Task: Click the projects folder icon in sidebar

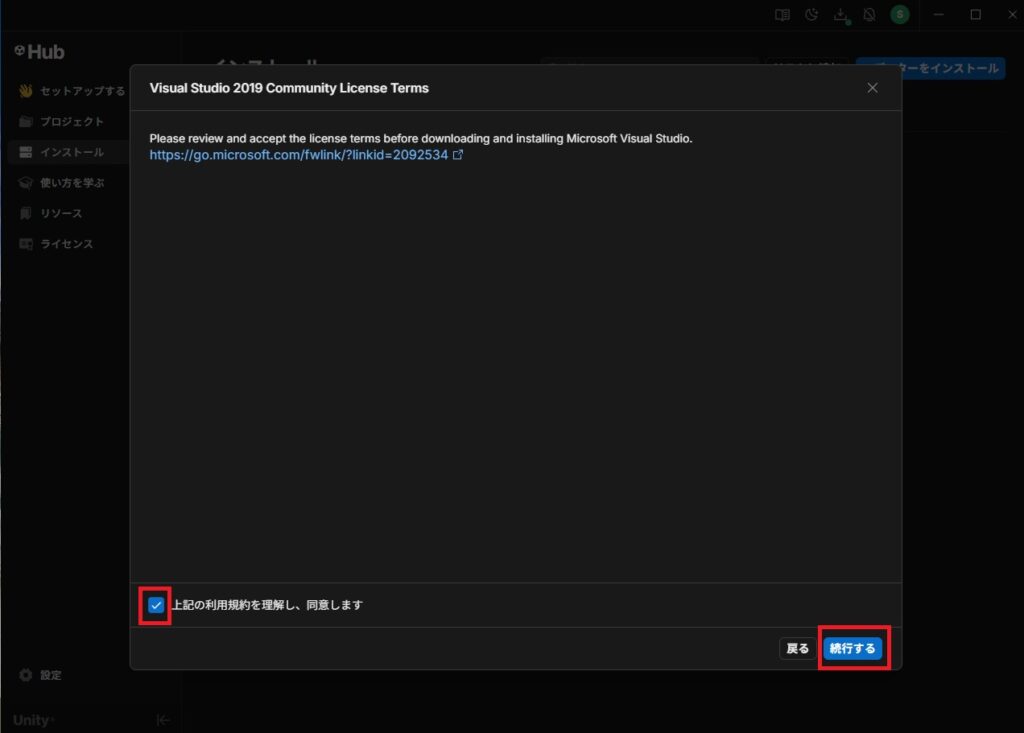Action: click(x=25, y=122)
